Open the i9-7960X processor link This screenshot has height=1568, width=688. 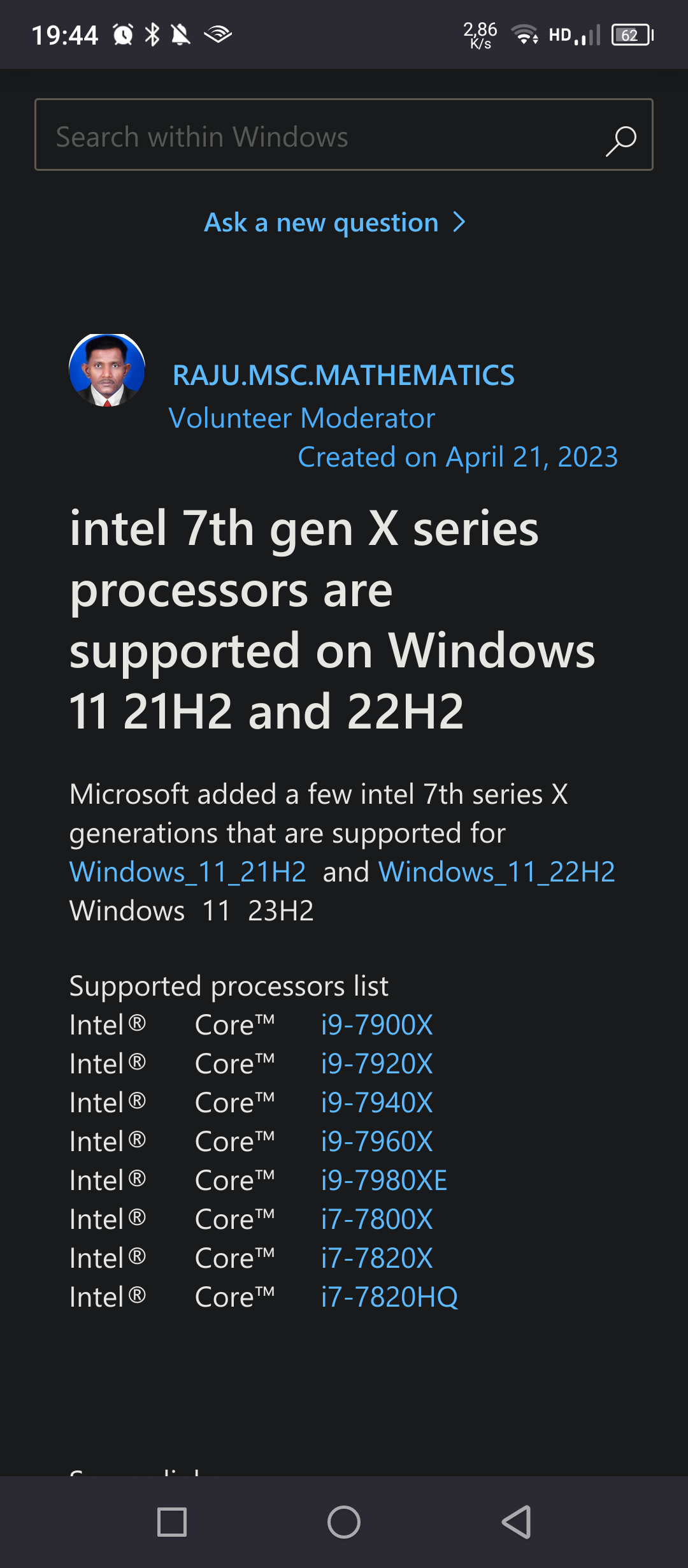pos(376,1142)
